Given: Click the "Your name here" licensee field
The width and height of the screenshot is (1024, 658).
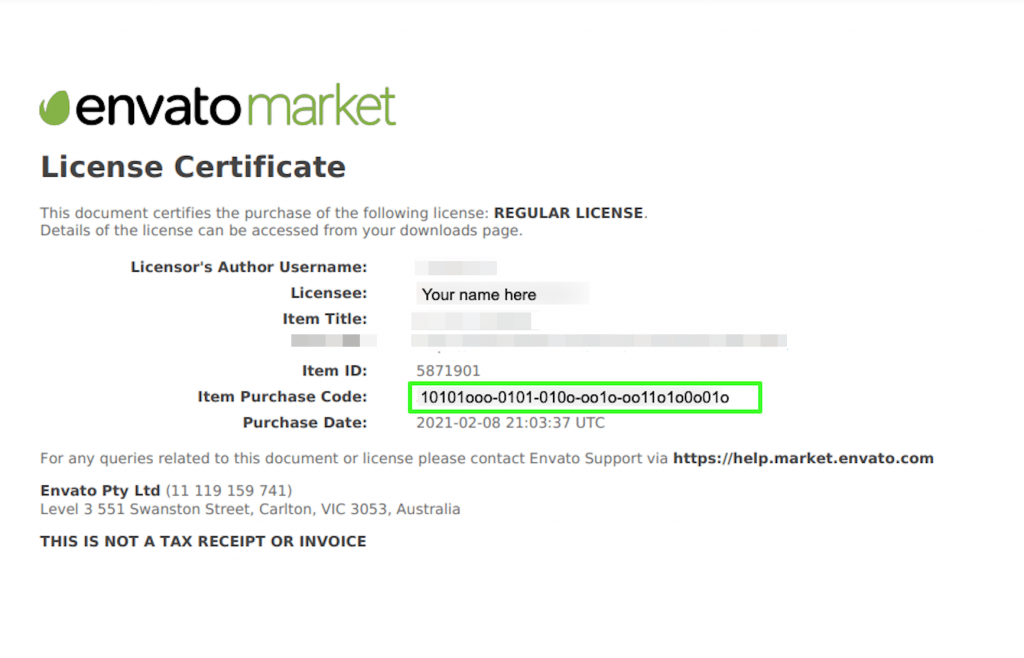Looking at the screenshot, I should tap(479, 295).
